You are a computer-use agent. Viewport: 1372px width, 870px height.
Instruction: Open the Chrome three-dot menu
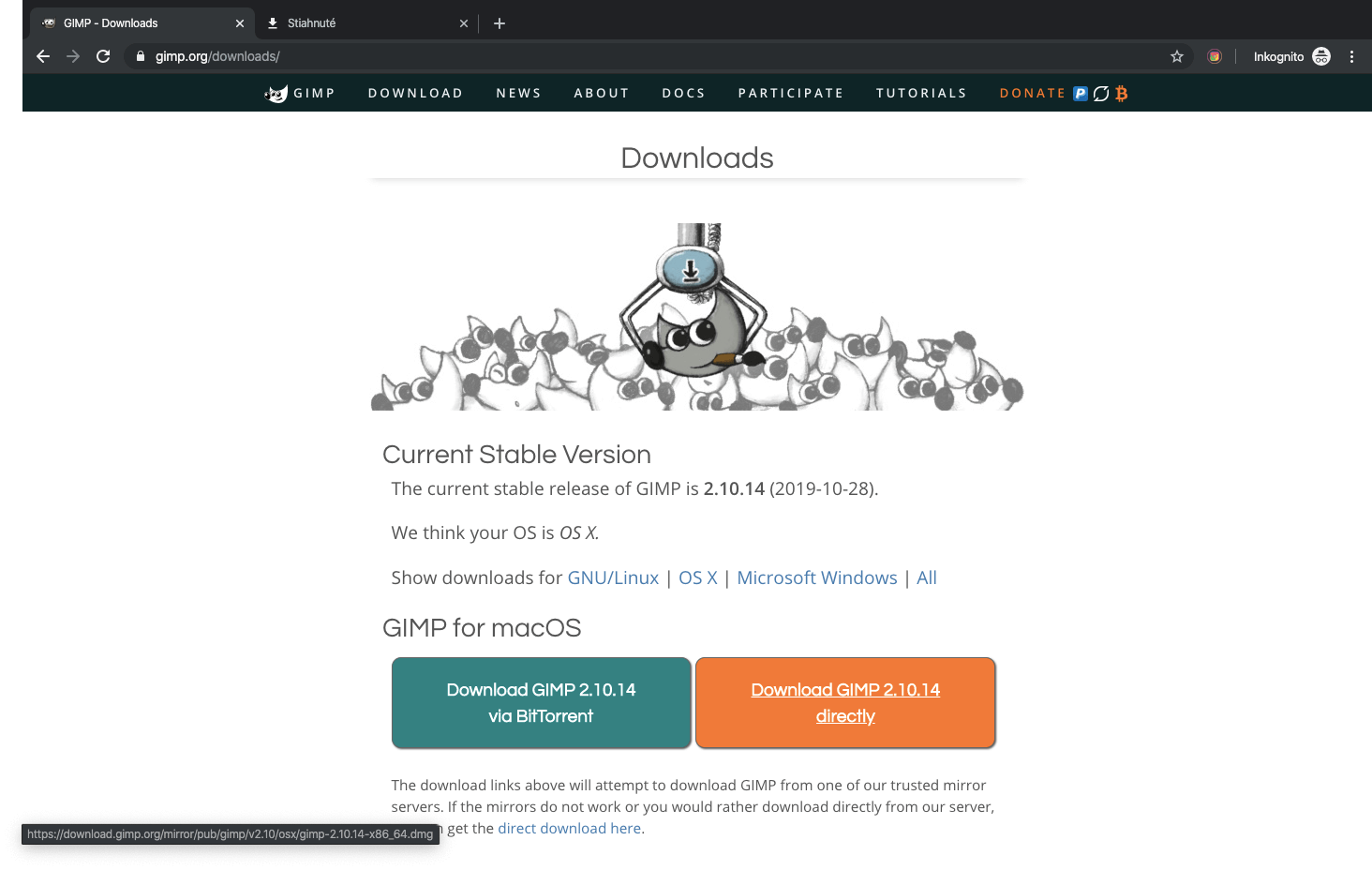(x=1351, y=56)
